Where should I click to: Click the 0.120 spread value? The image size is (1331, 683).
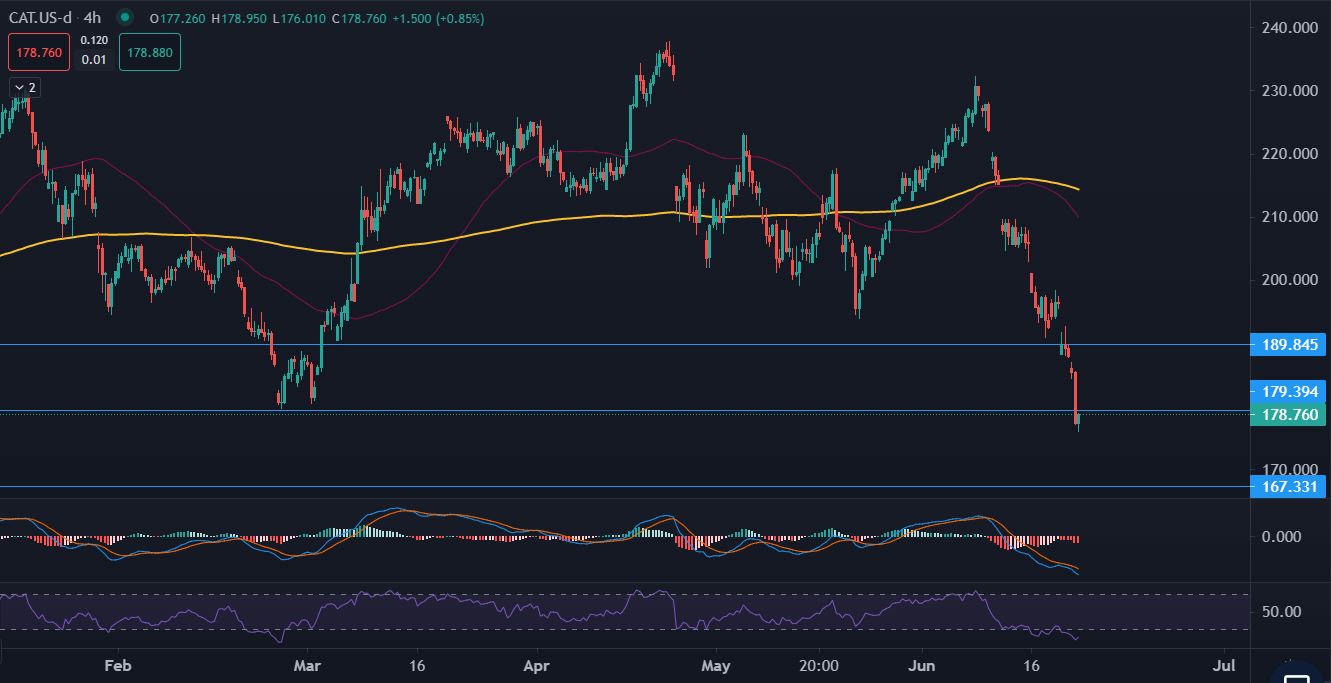pyautogui.click(x=94, y=41)
